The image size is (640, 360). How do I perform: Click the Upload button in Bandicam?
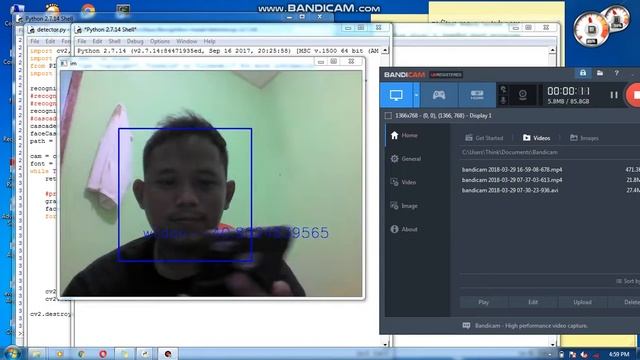click(x=582, y=302)
